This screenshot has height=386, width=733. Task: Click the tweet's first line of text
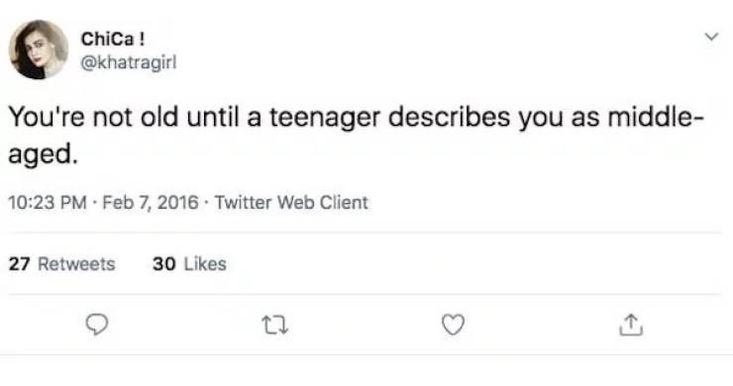coord(356,117)
